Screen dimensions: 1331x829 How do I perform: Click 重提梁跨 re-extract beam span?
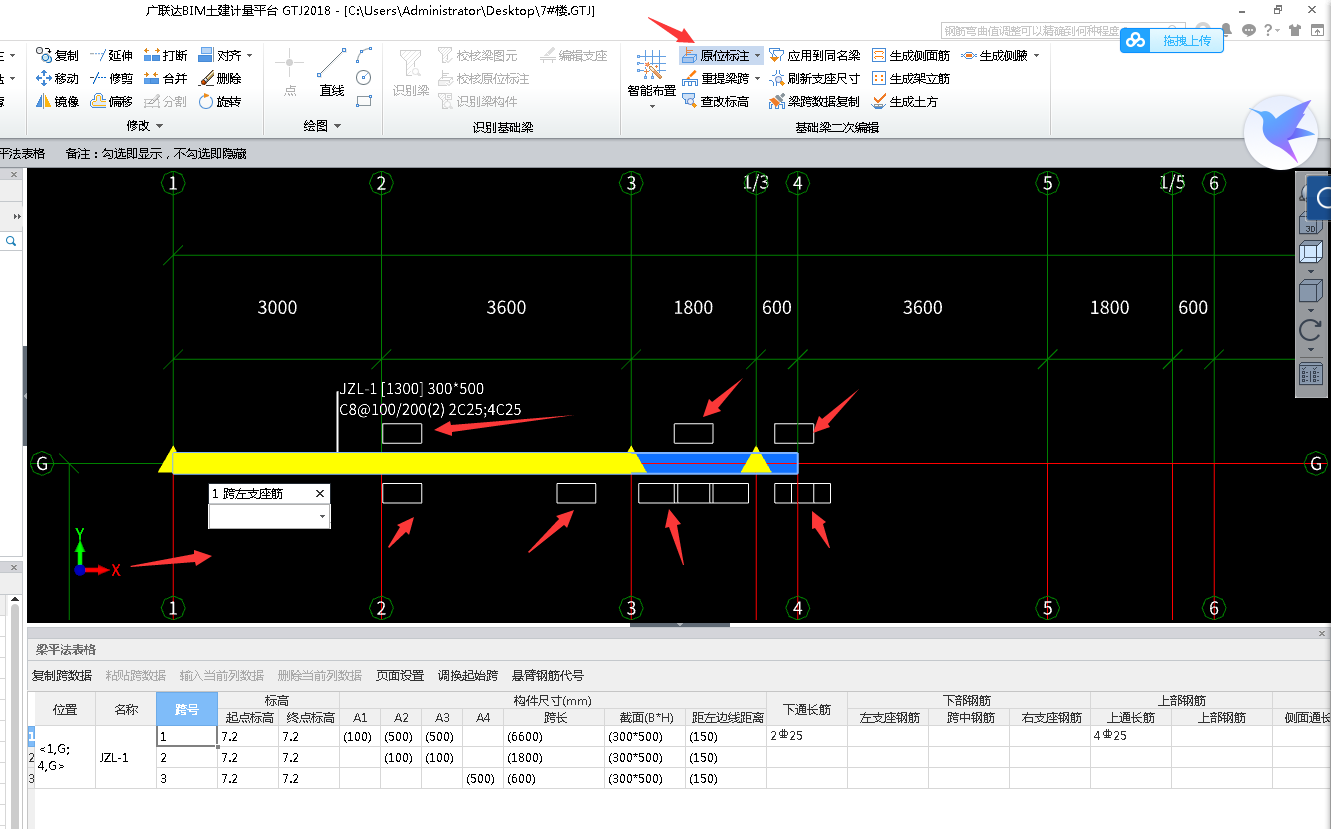coord(715,78)
